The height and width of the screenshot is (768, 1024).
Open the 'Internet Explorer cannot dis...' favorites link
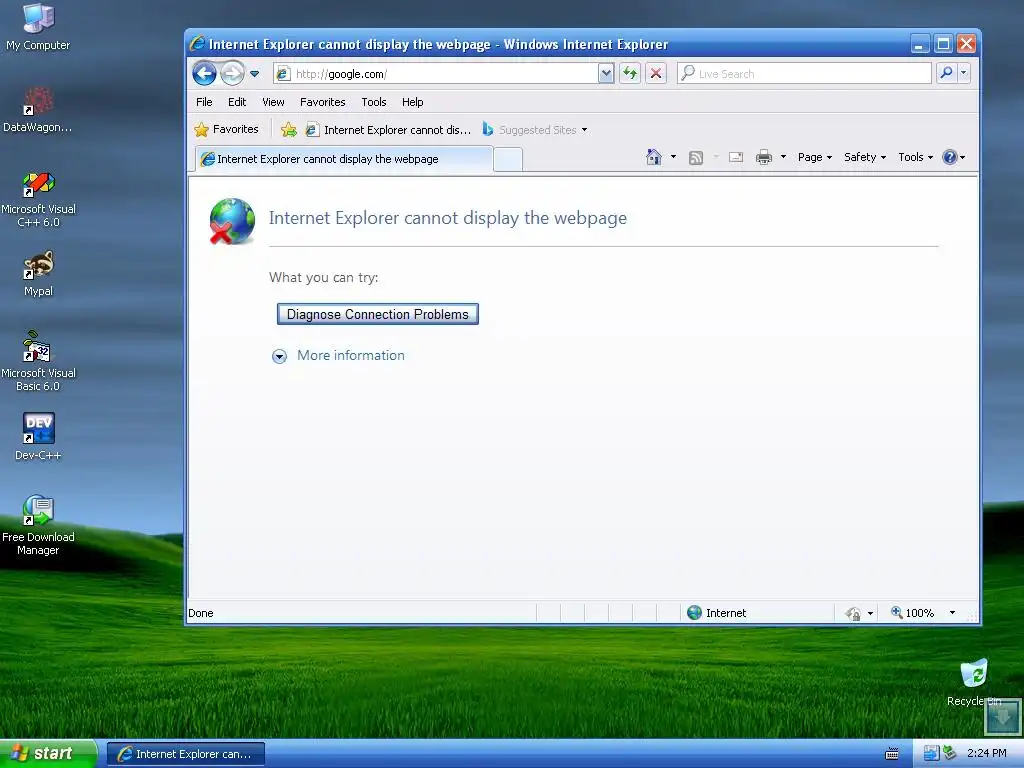(389, 130)
